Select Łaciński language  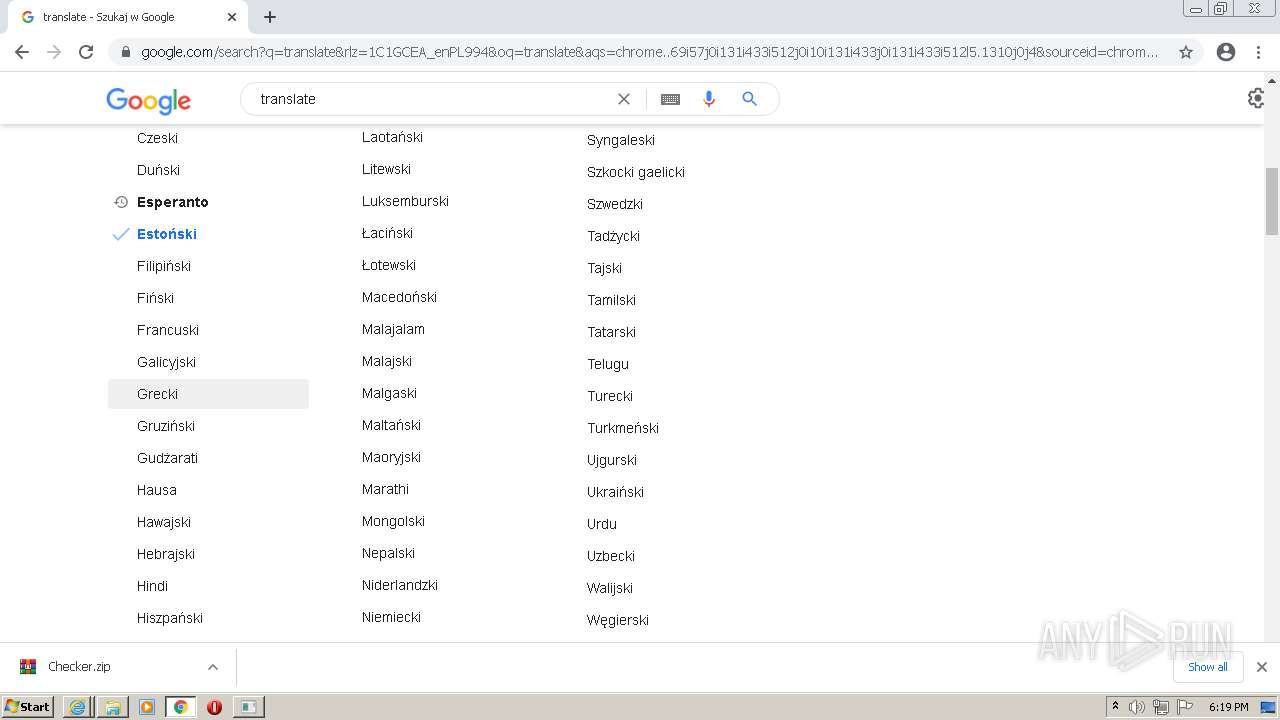pyautogui.click(x=387, y=233)
